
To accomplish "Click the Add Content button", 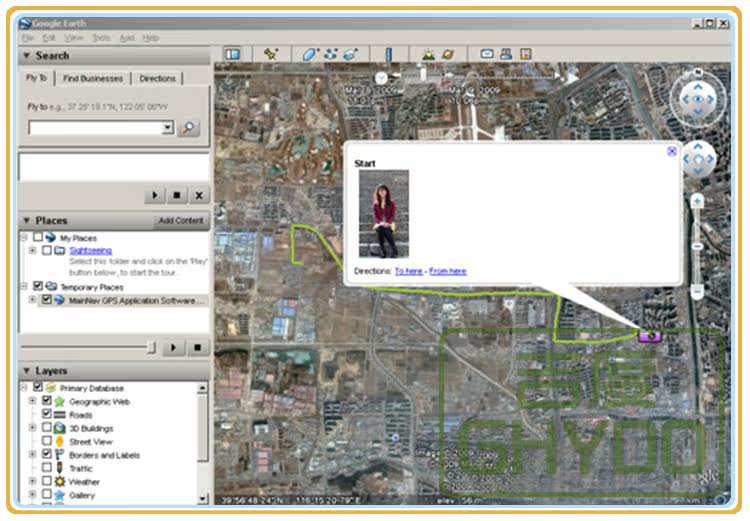I will click(181, 221).
